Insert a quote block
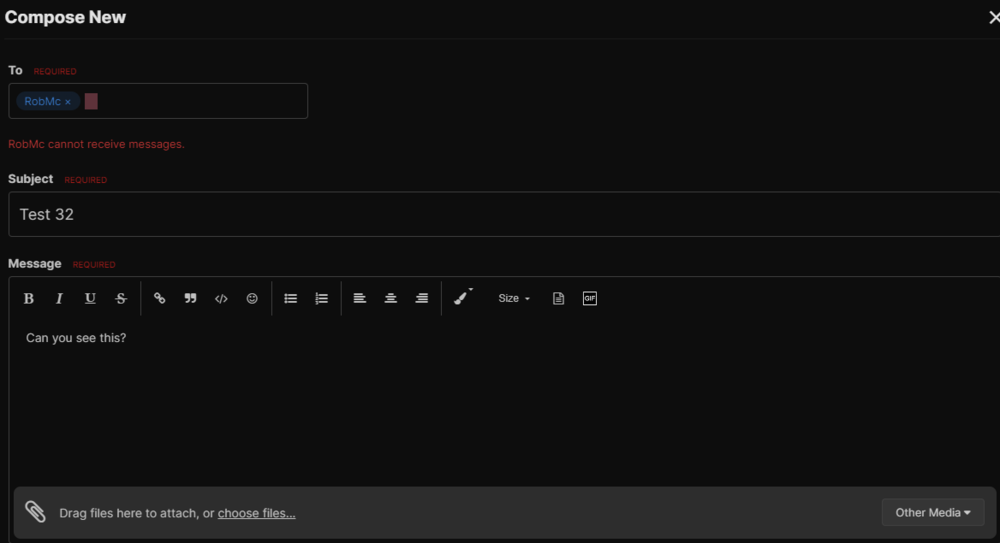 click(x=190, y=298)
